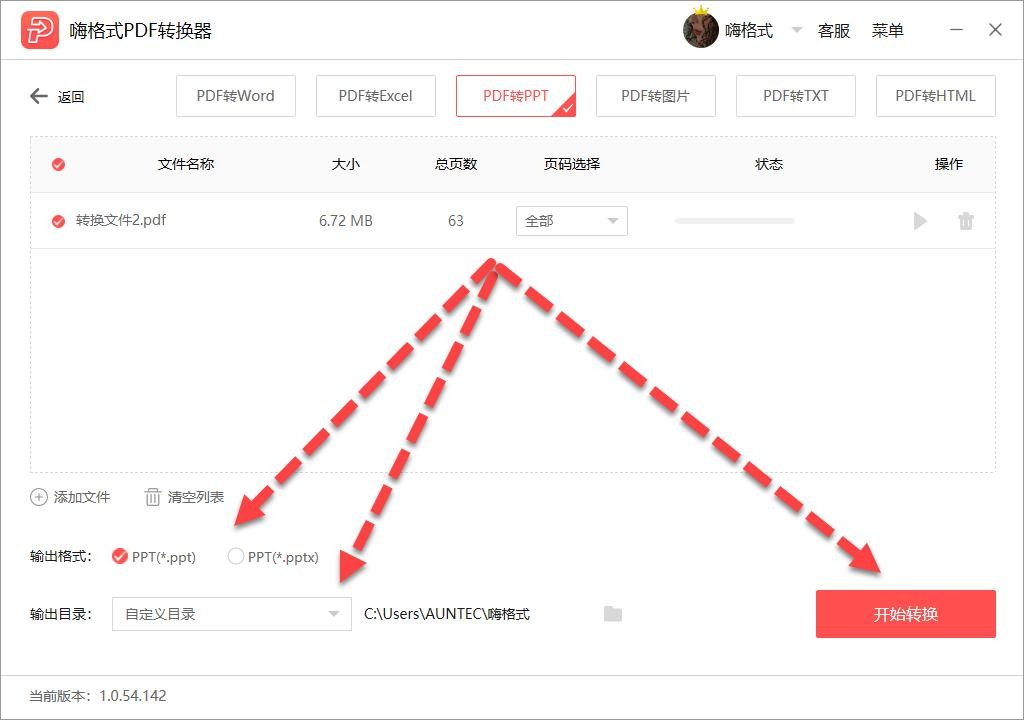The height and width of the screenshot is (720, 1024).
Task: Click the 操作 column header
Action: [948, 164]
